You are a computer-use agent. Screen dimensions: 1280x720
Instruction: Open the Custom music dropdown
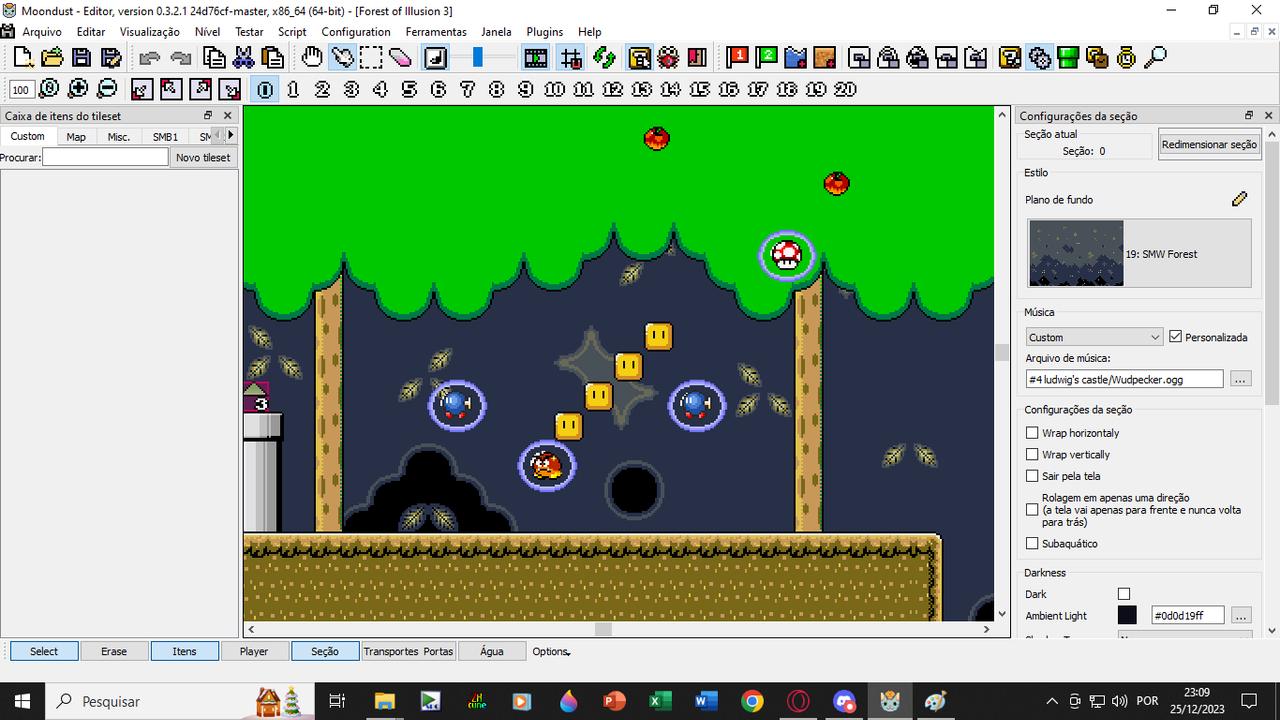pos(1094,337)
